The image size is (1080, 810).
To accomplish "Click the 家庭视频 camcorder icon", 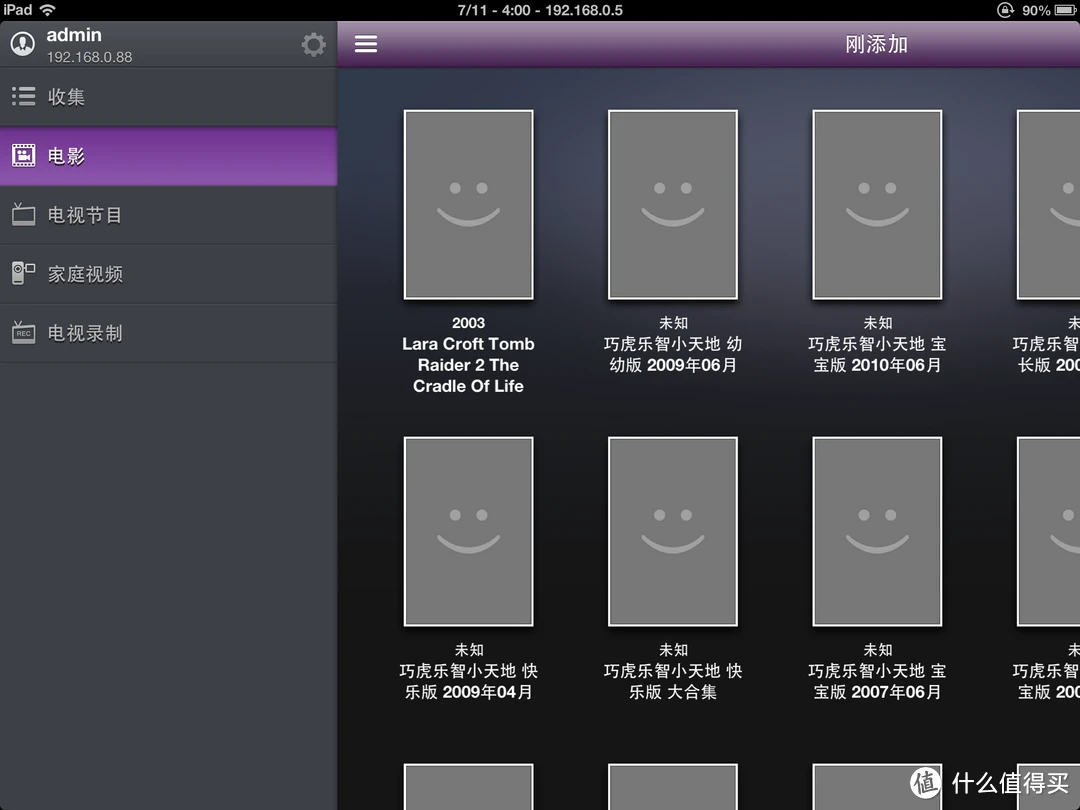I will point(23,273).
